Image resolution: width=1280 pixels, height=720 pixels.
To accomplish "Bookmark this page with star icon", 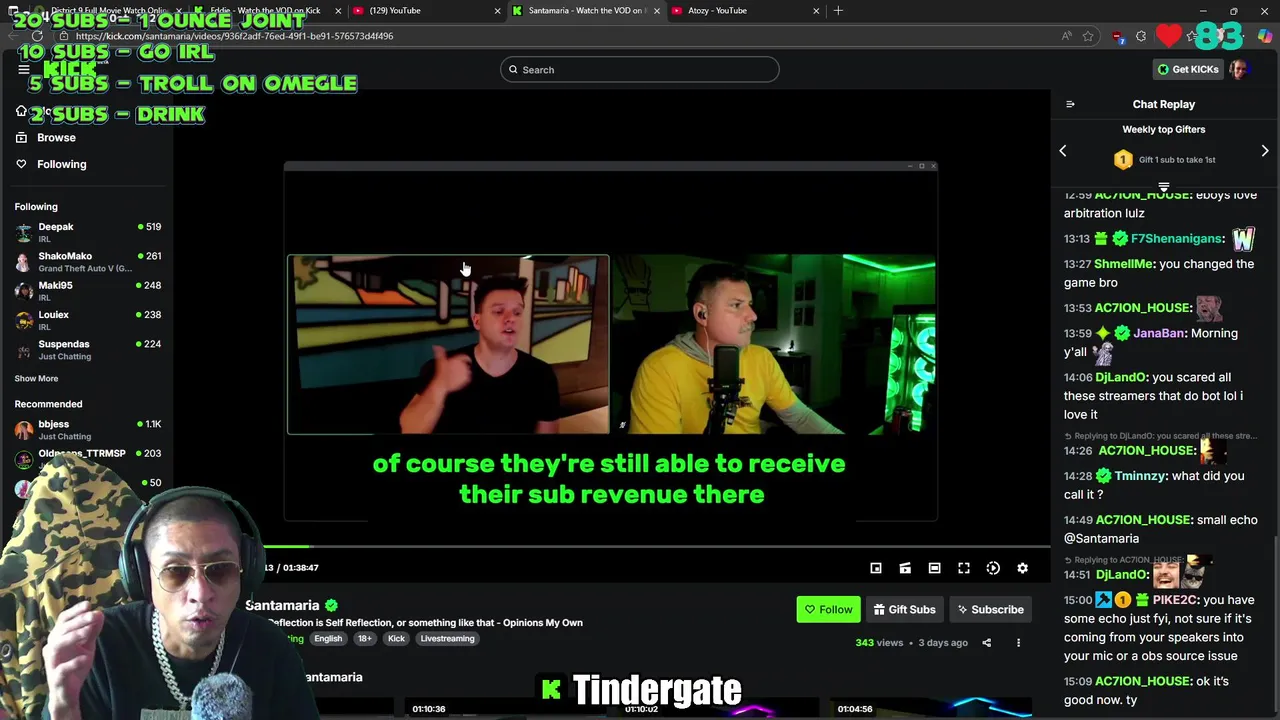I will tap(1088, 36).
